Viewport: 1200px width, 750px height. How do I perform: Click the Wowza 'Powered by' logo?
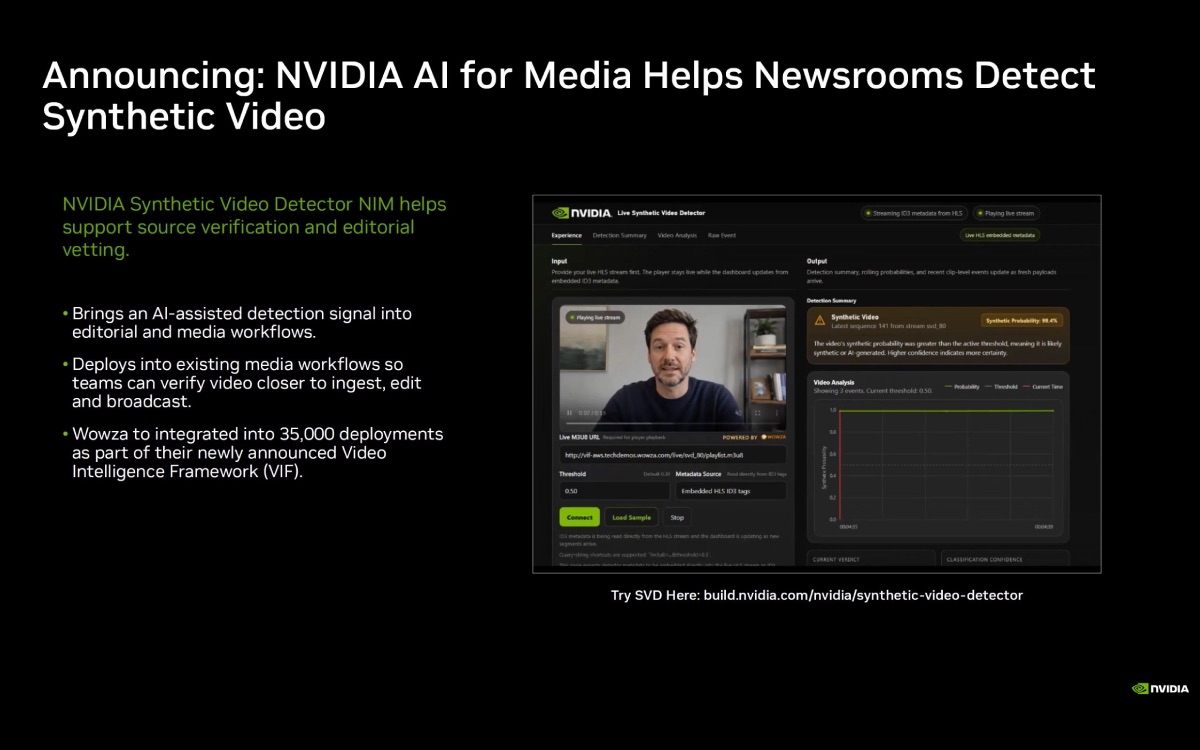(774, 437)
